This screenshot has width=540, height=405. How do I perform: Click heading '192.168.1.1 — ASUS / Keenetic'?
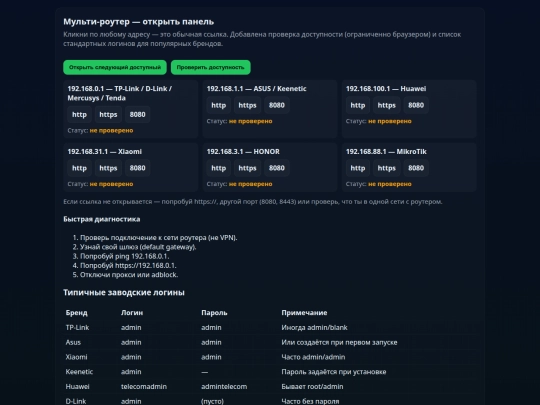click(256, 89)
